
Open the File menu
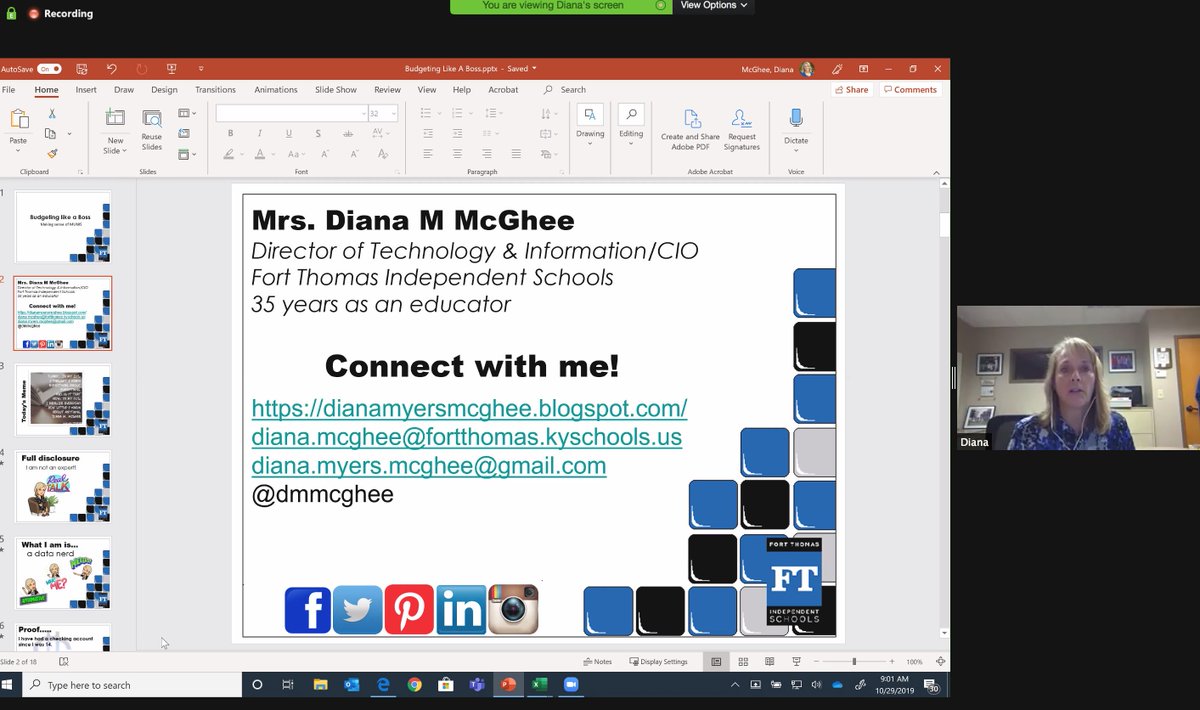[x=8, y=90]
